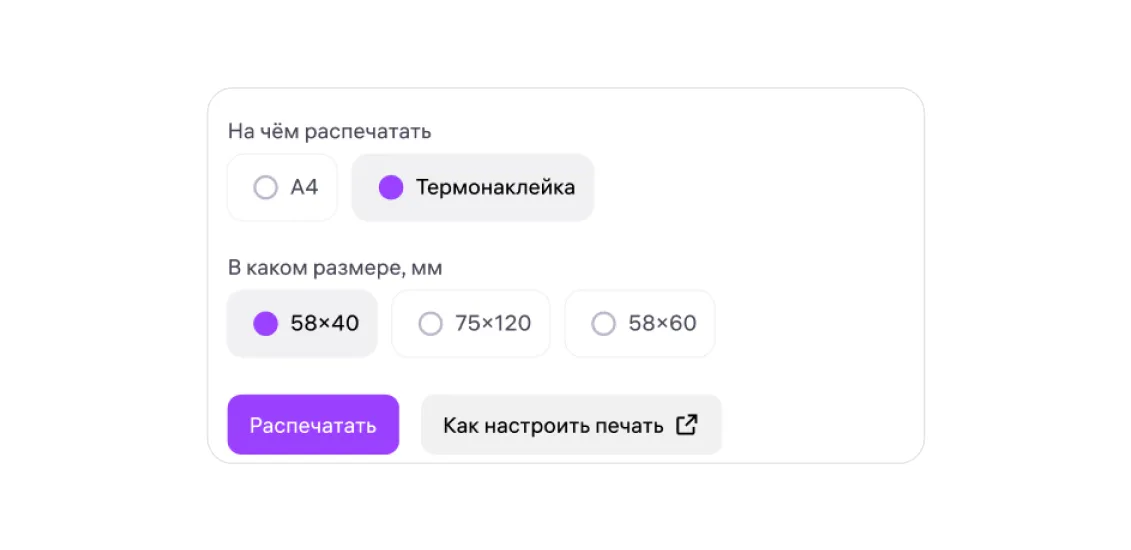
Task: Pick the 75×120 size chip
Action: 471,323
